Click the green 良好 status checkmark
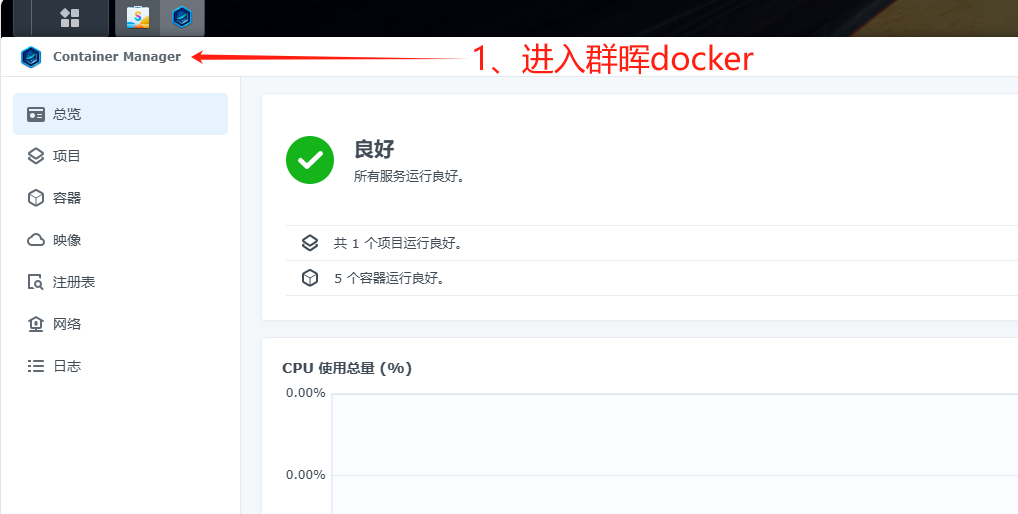1018x514 pixels. 310,160
